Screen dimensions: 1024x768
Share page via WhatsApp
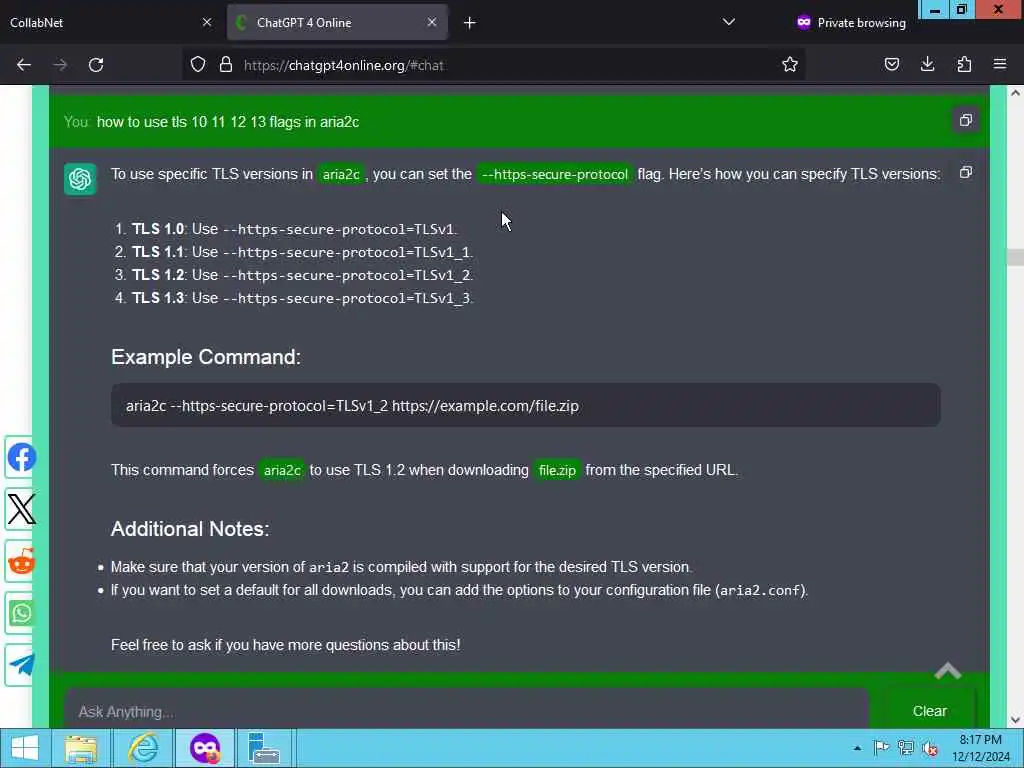pos(21,613)
